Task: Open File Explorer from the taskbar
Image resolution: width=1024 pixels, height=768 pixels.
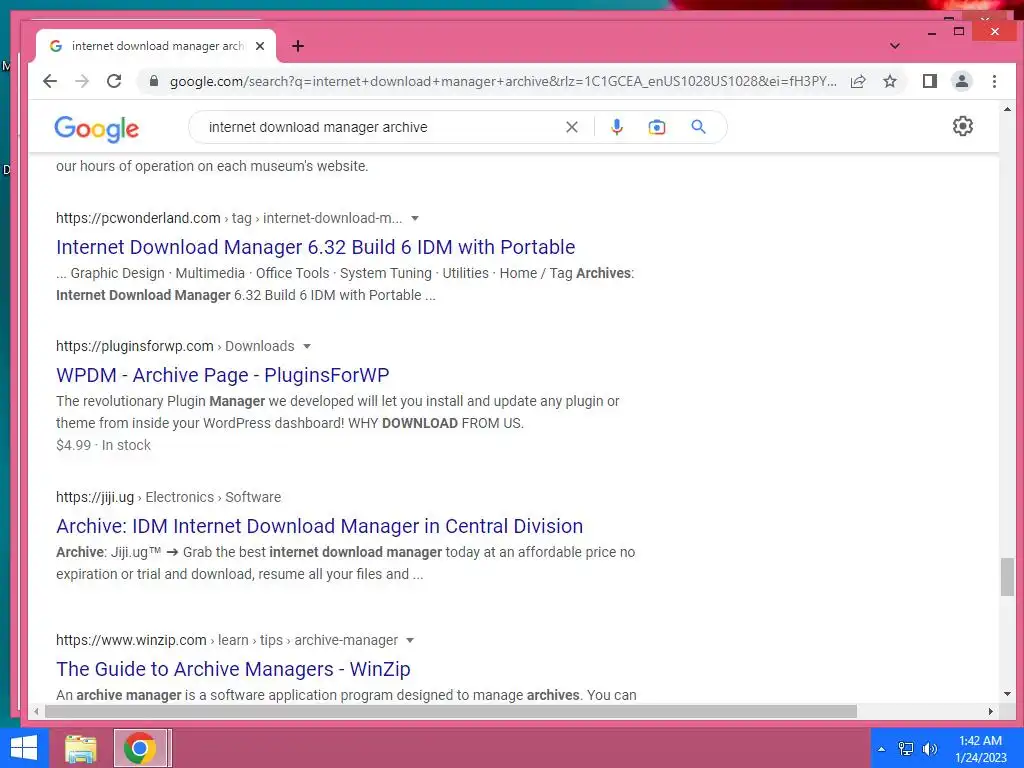Action: (x=81, y=748)
